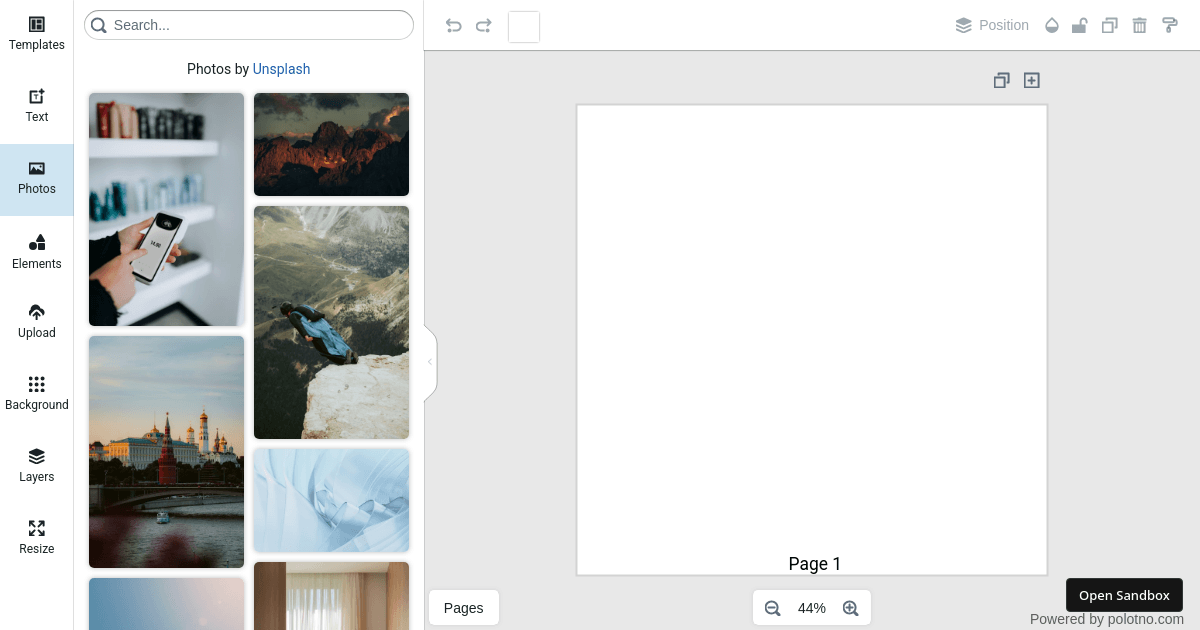Select the Photos side panel tab

tap(36, 180)
